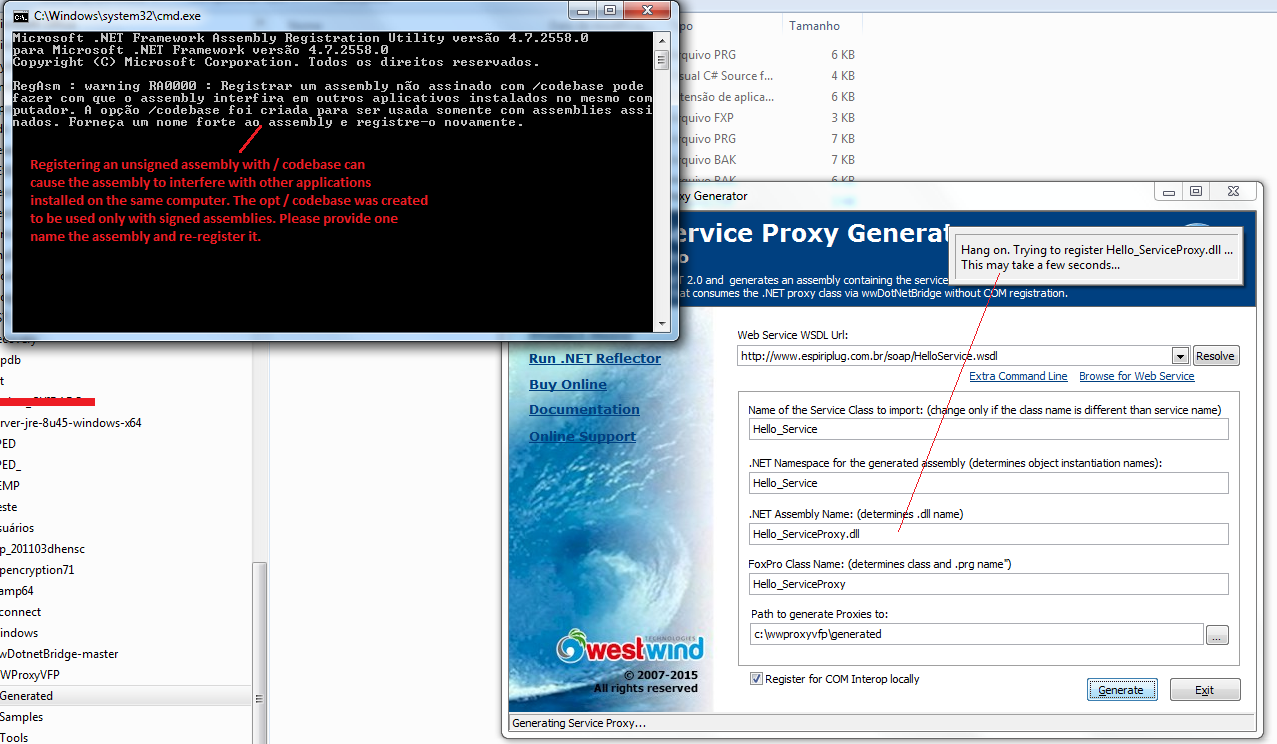Screen dimensions: 1277x744
Task: Minimize the cmd.exe window
Action: click(x=584, y=11)
